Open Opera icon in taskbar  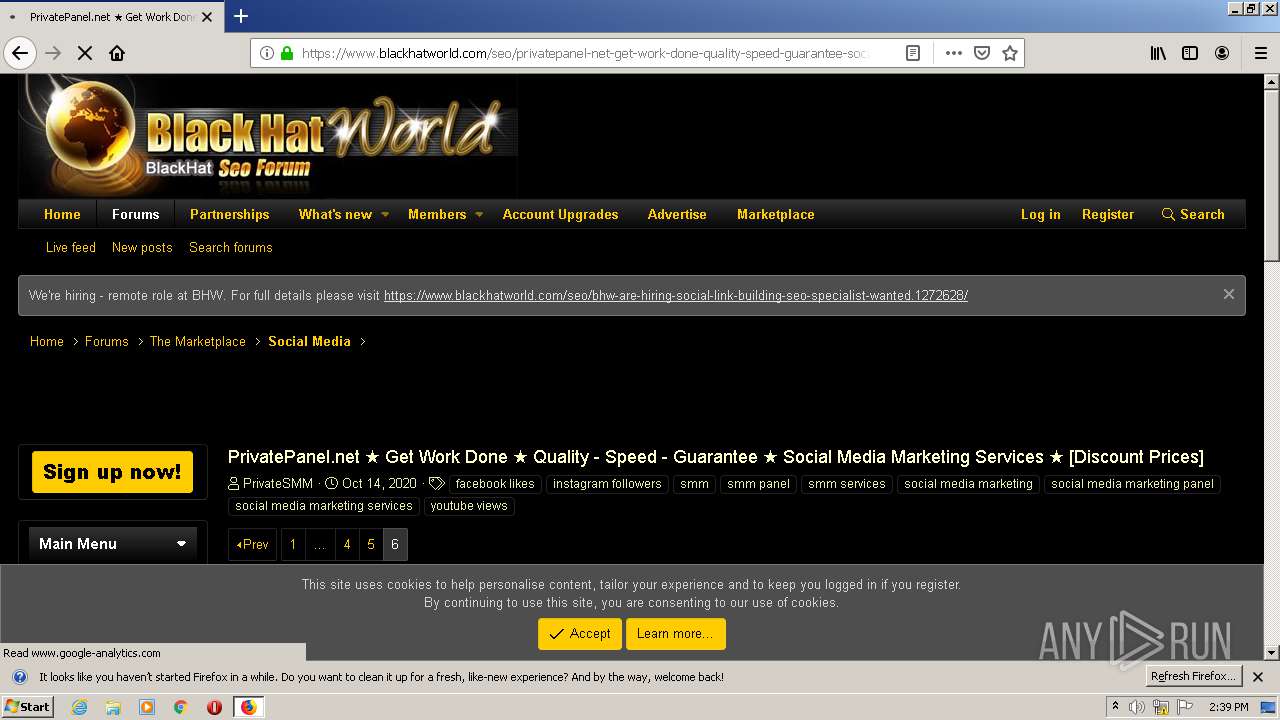tap(214, 707)
